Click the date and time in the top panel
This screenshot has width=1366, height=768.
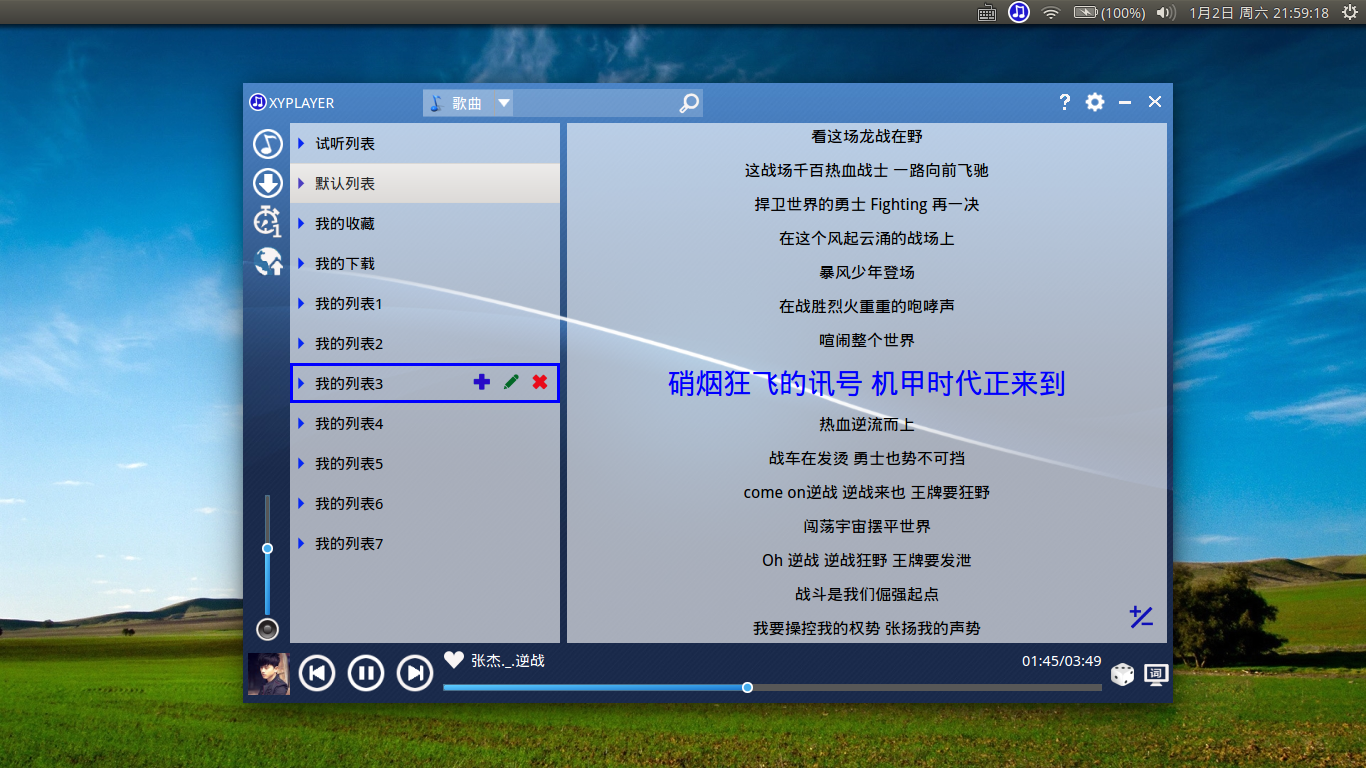1259,13
